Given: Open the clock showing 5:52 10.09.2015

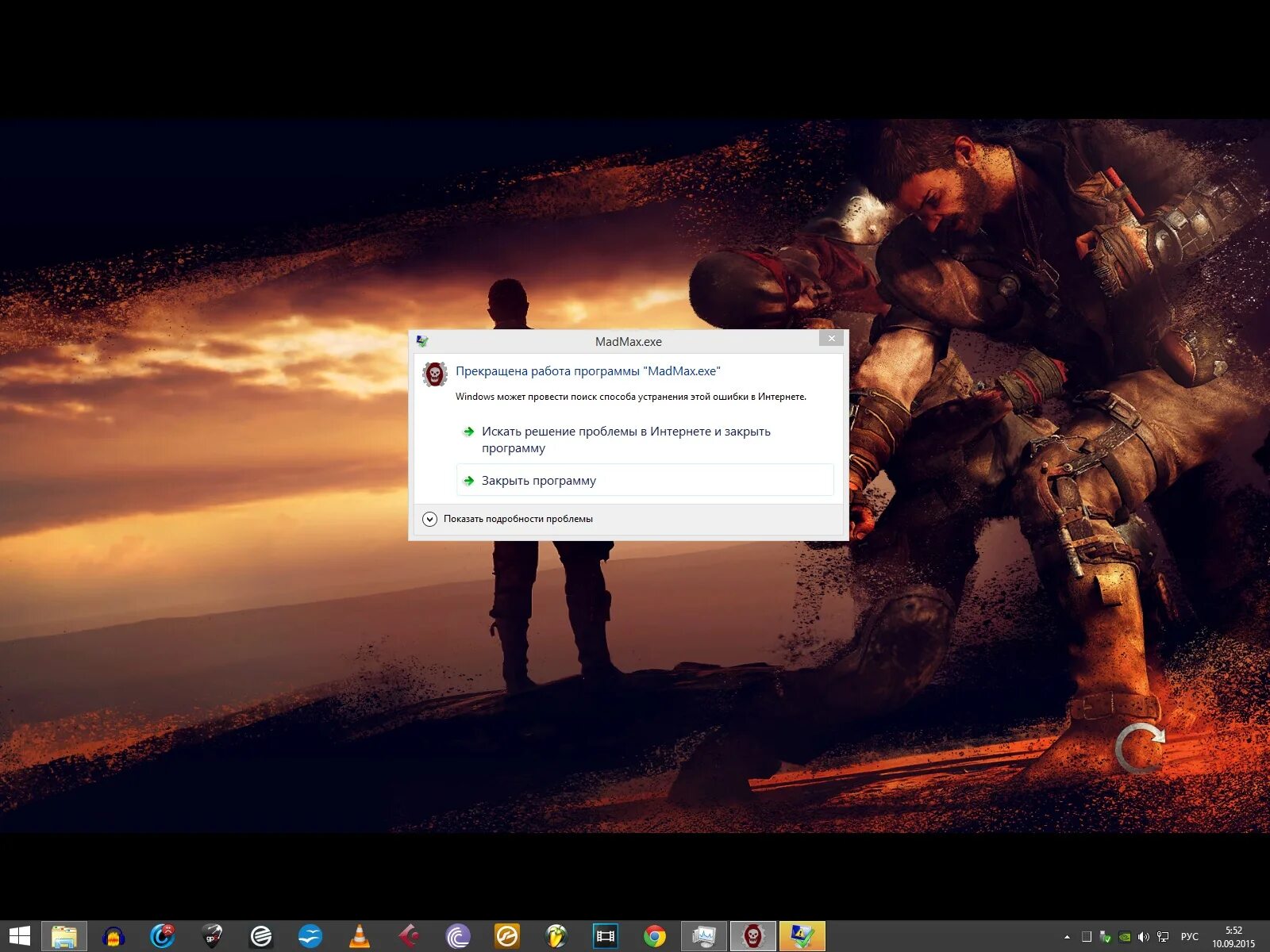Looking at the screenshot, I should point(1233,937).
